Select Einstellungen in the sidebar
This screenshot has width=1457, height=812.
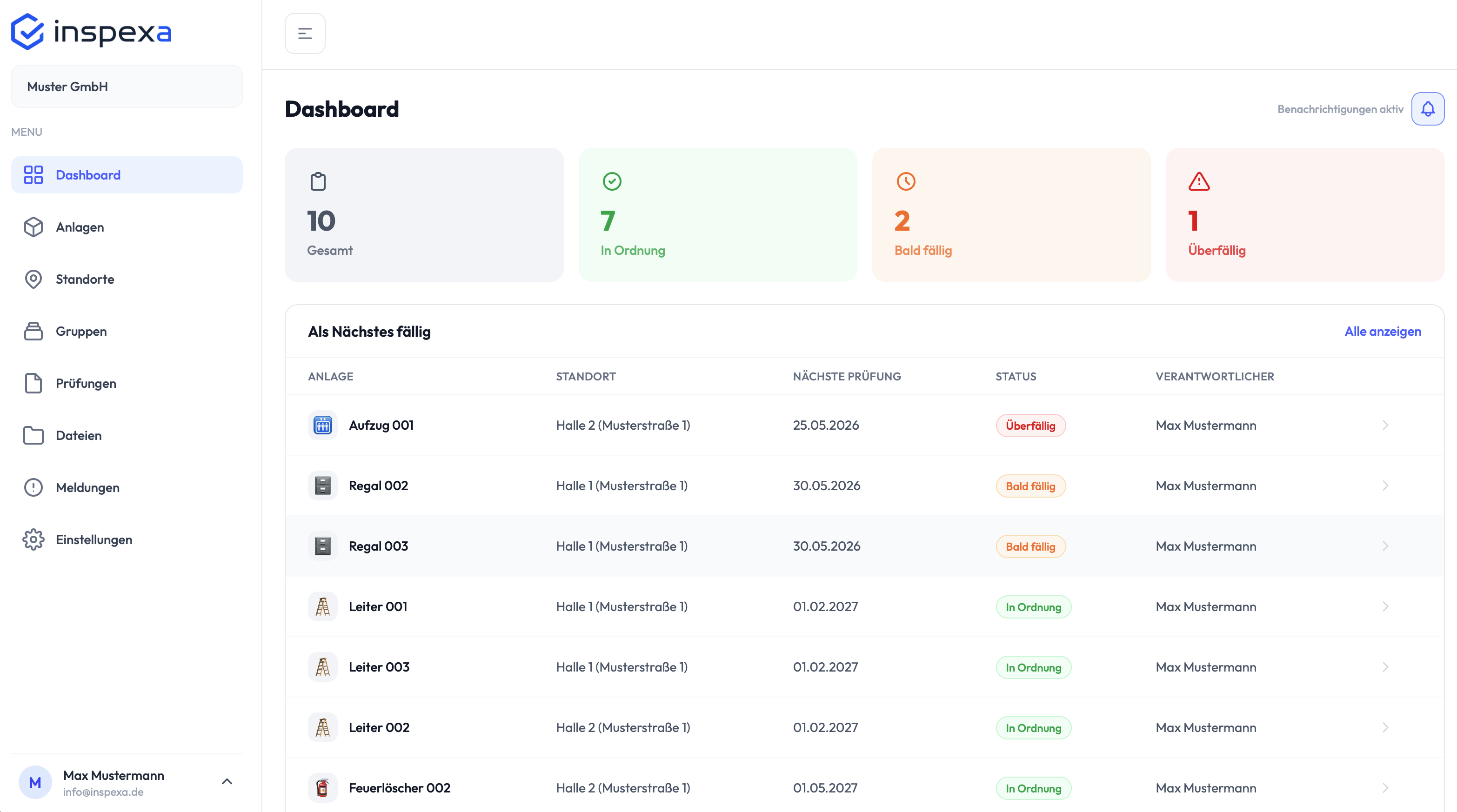click(127, 539)
